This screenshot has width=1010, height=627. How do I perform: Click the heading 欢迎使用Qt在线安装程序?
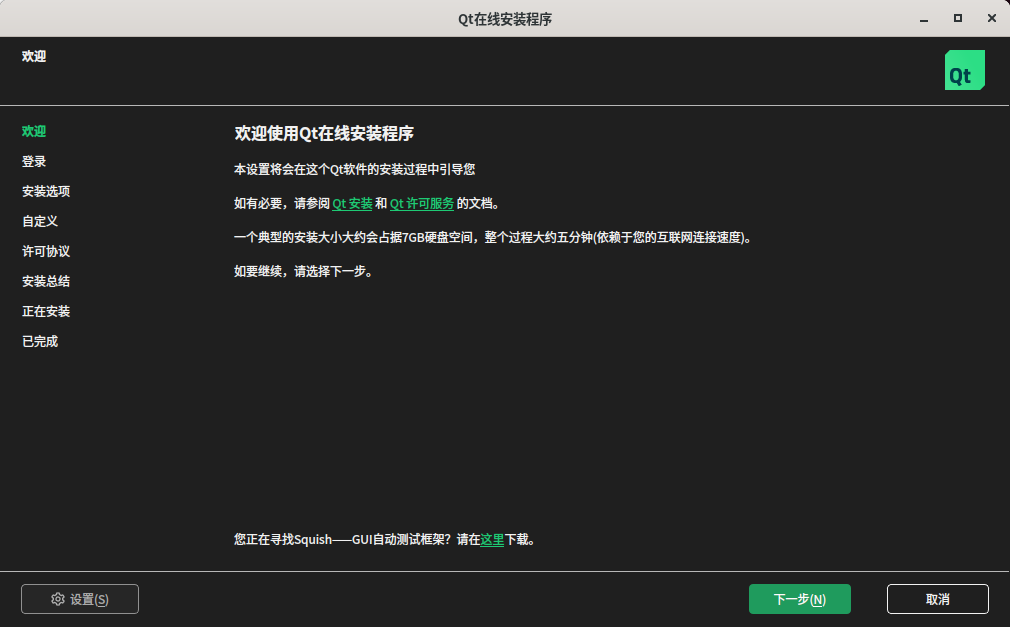(x=324, y=133)
